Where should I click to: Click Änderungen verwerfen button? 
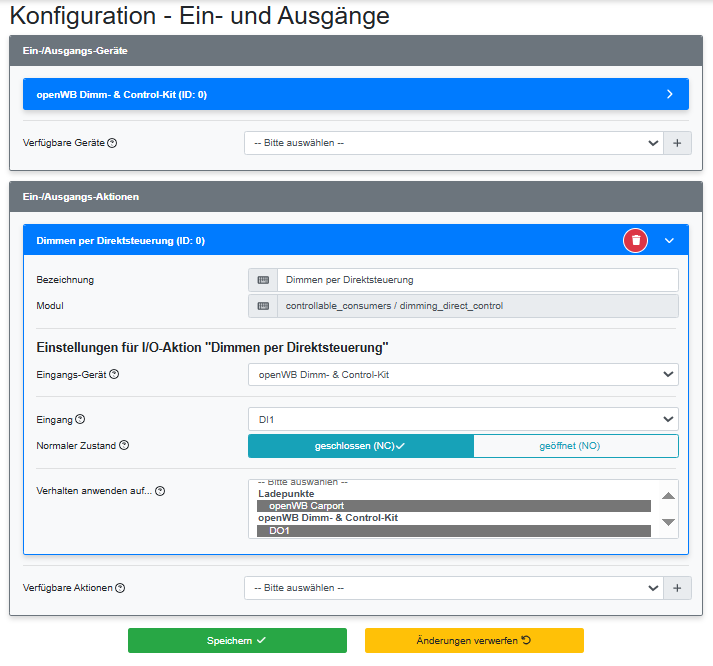click(x=474, y=641)
